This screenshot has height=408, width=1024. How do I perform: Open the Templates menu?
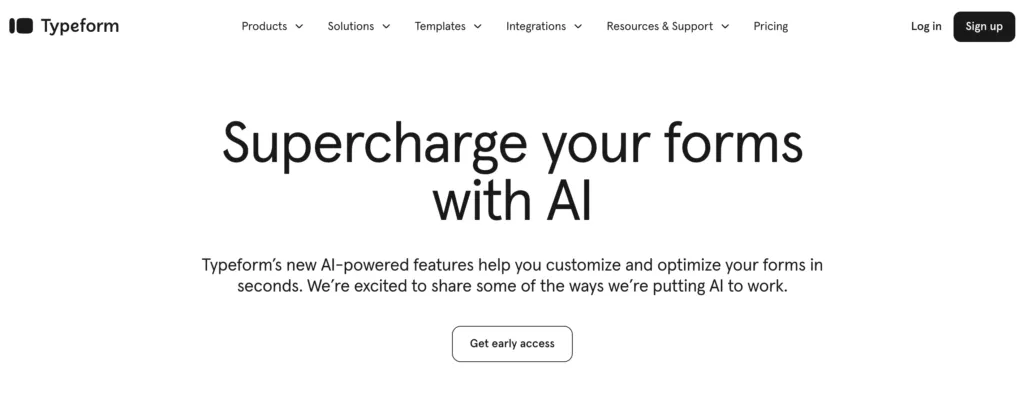(x=440, y=26)
